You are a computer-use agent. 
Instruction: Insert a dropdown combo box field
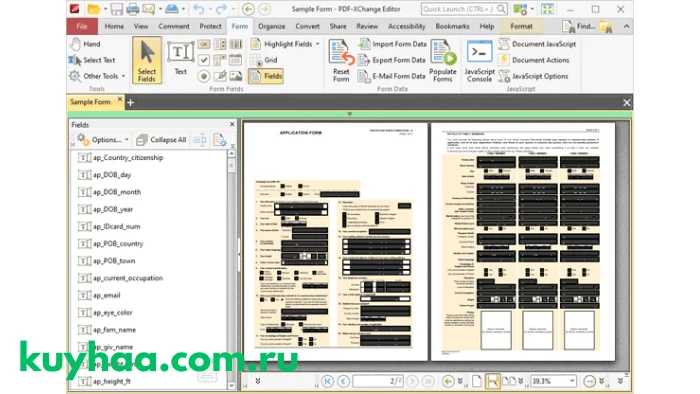[220, 60]
